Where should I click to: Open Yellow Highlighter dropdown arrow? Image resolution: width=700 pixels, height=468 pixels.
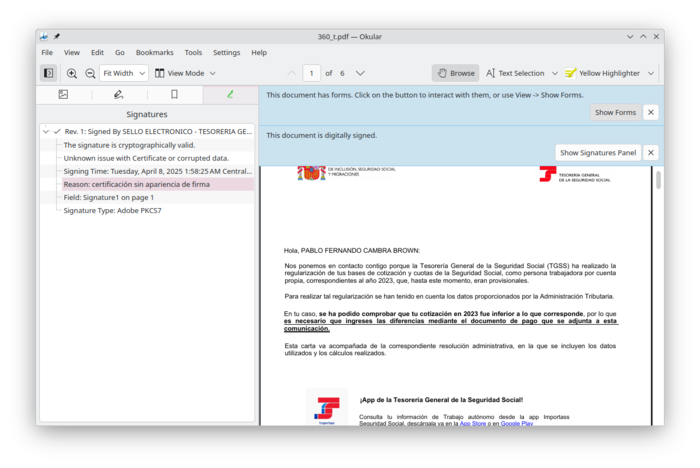(x=651, y=73)
